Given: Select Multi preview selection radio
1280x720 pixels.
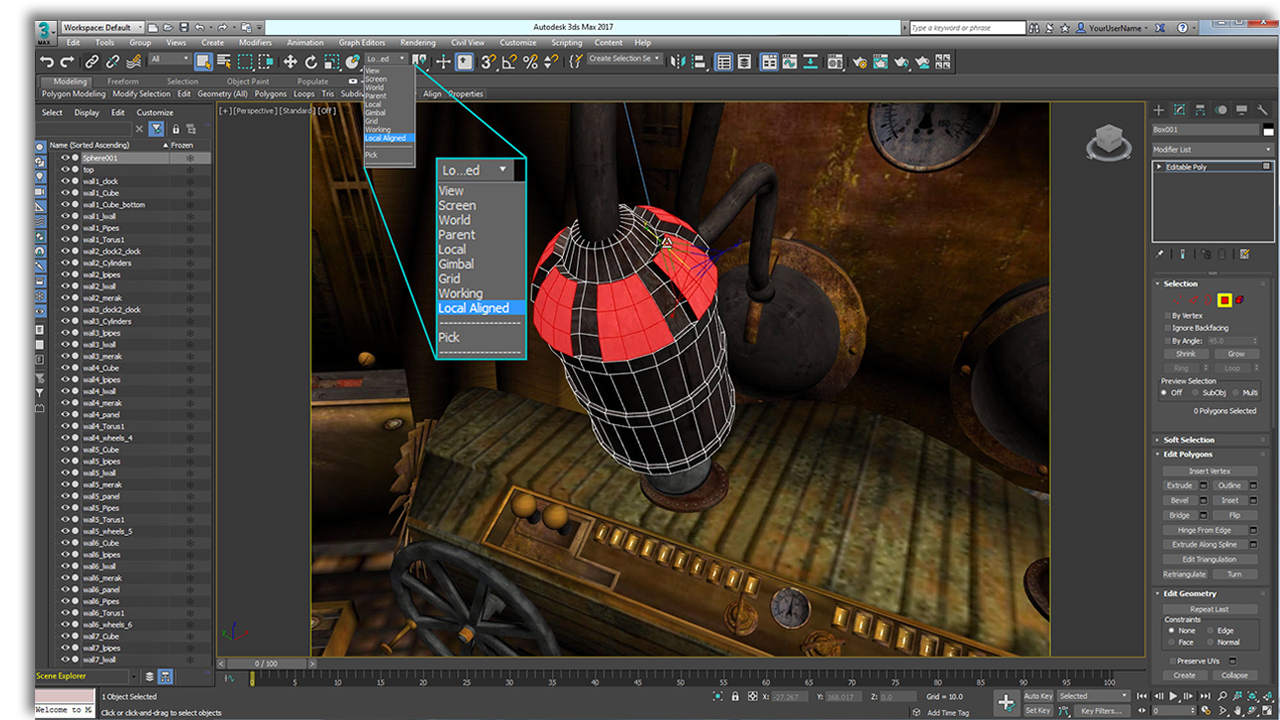Looking at the screenshot, I should coord(1235,393).
